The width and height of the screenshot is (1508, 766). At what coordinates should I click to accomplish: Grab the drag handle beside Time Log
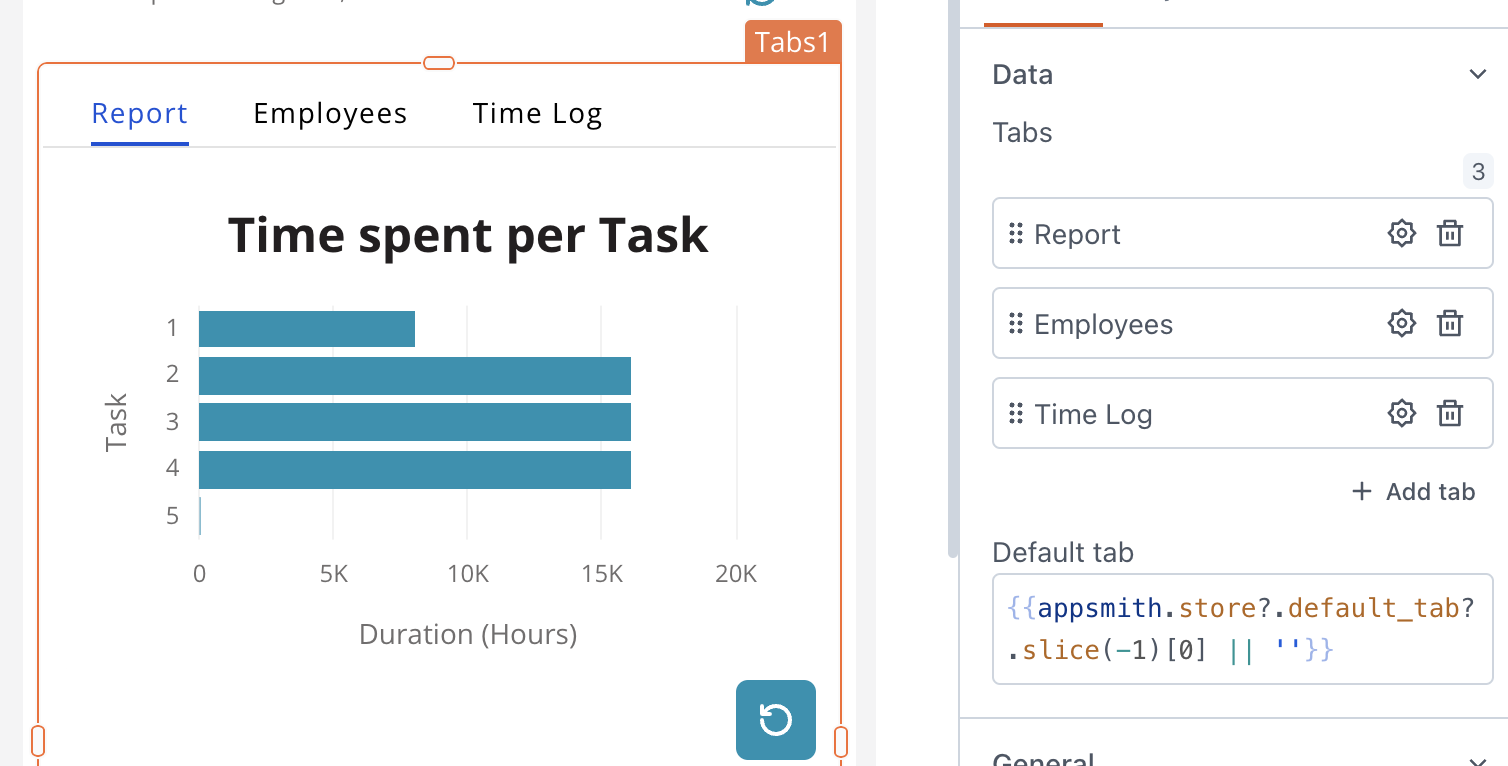(x=1016, y=414)
